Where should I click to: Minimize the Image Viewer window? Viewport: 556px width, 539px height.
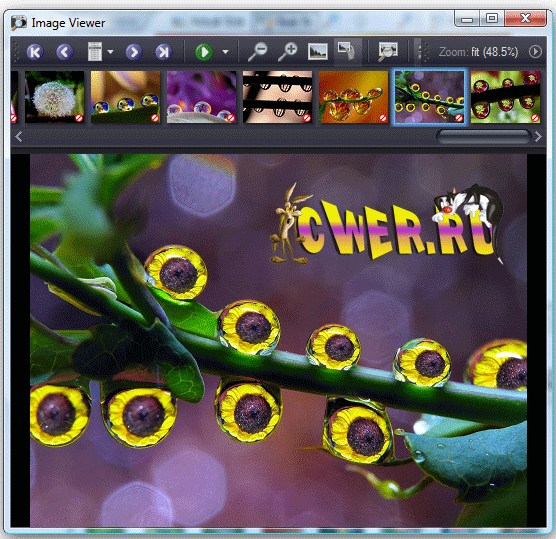[x=467, y=18]
